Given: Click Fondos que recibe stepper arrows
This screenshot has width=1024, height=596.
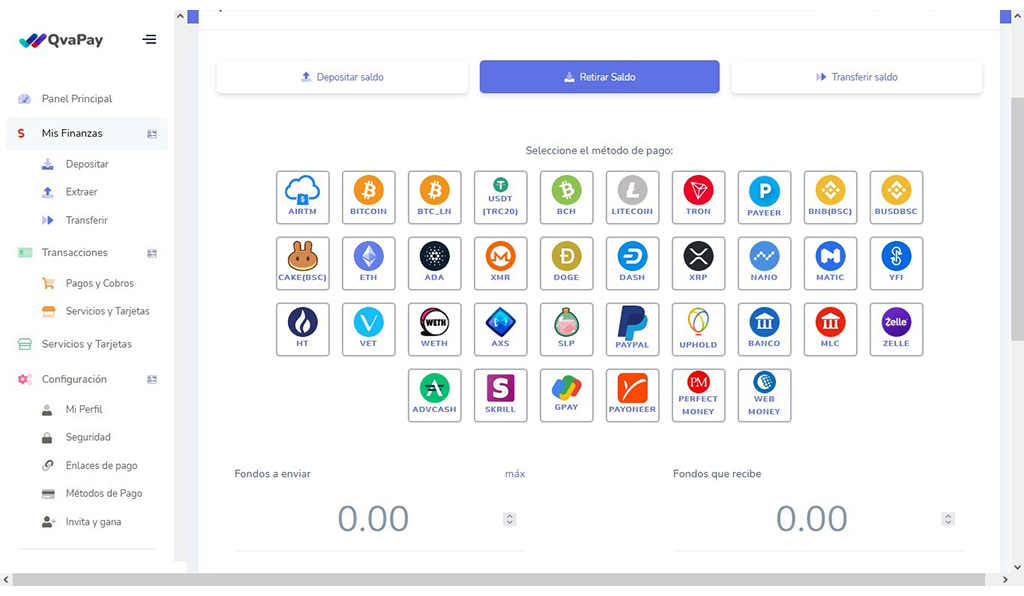Looking at the screenshot, I should 948,519.
